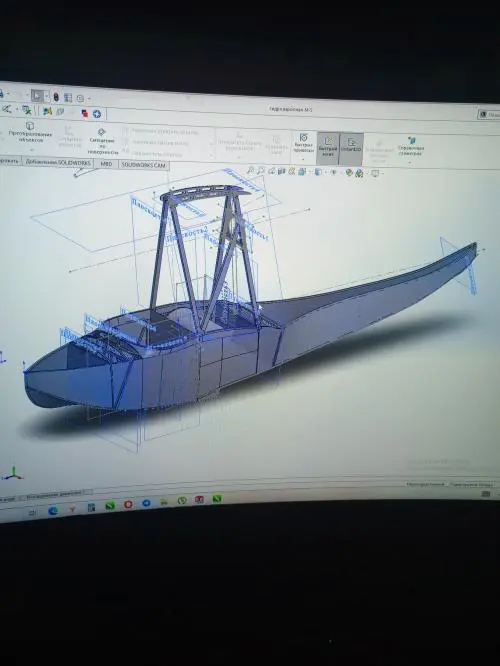
Task: Open the Zoom to Fit magnifier
Action: (251, 171)
